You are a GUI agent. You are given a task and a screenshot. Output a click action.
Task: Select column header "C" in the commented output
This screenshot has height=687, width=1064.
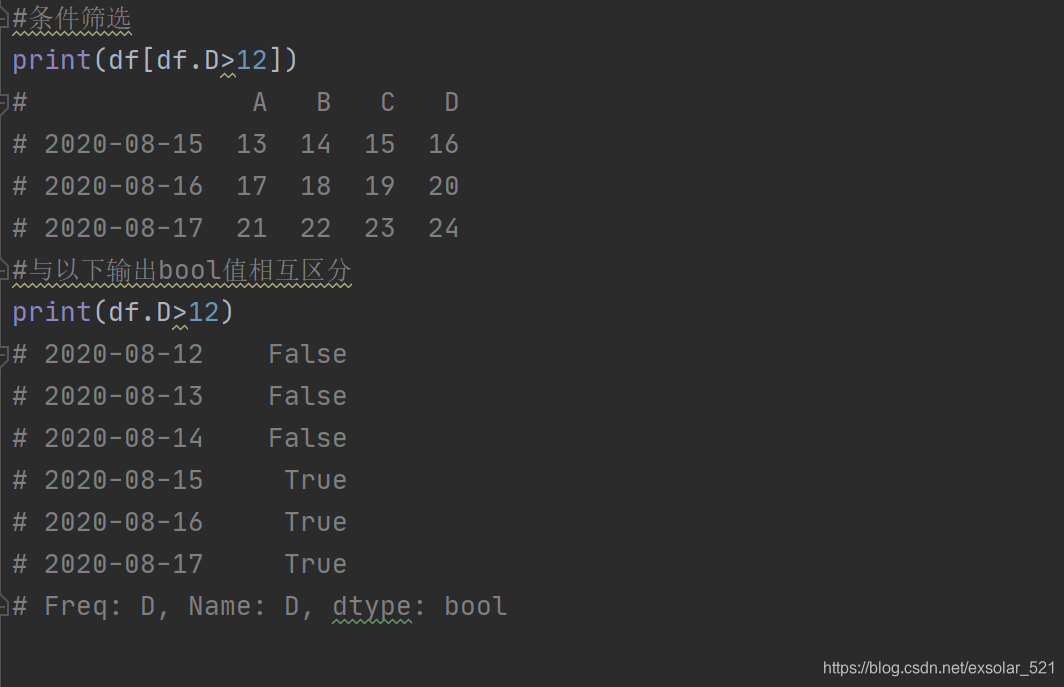[387, 103]
